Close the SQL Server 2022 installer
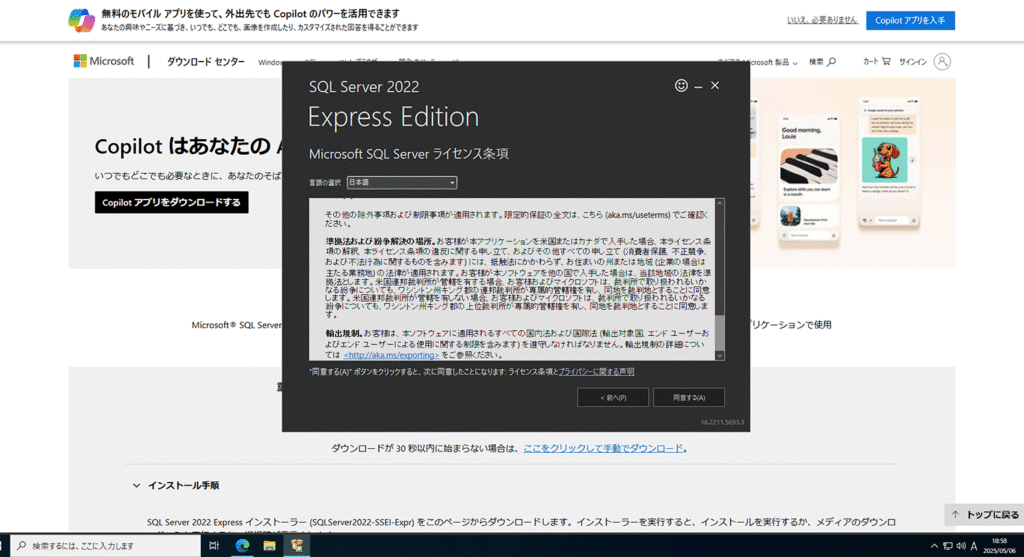1024x557 pixels. click(715, 86)
